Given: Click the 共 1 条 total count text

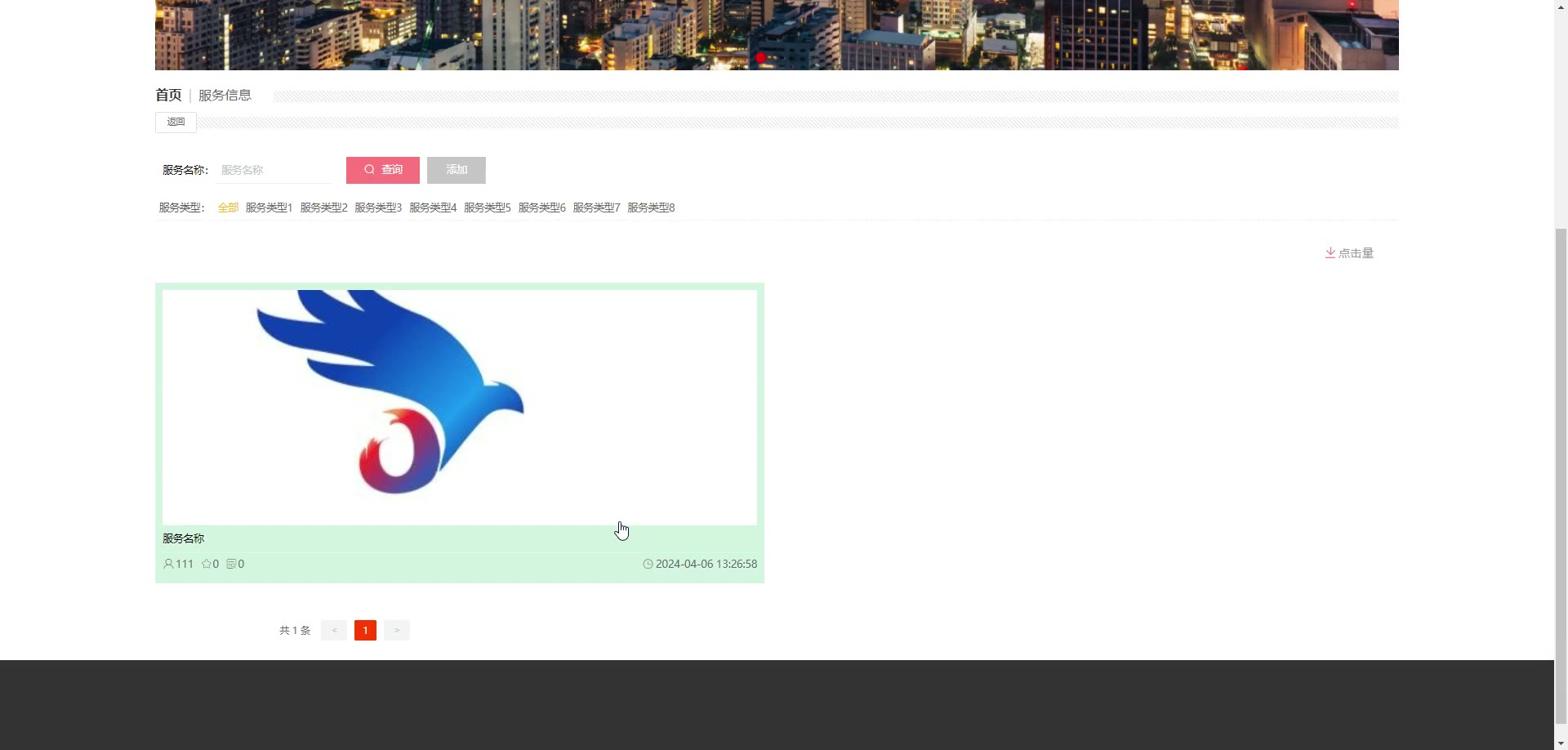Looking at the screenshot, I should [x=295, y=630].
